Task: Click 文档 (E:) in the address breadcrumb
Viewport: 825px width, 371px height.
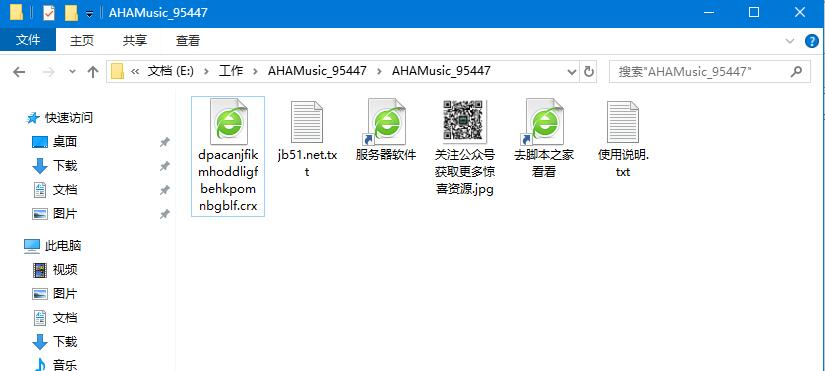Action: [x=170, y=71]
